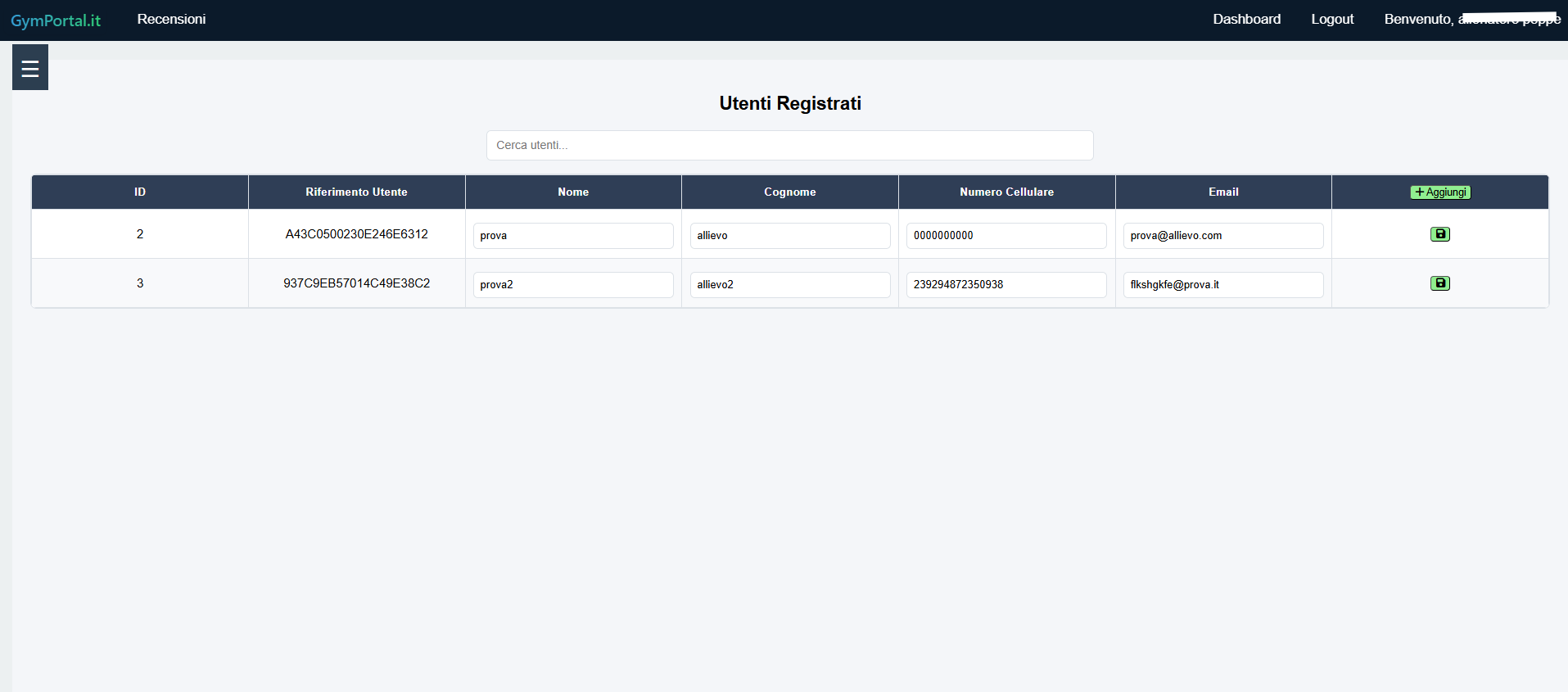Go to the GymPortal.it home logo
Screen dimensions: 1568x692
click(56, 20)
